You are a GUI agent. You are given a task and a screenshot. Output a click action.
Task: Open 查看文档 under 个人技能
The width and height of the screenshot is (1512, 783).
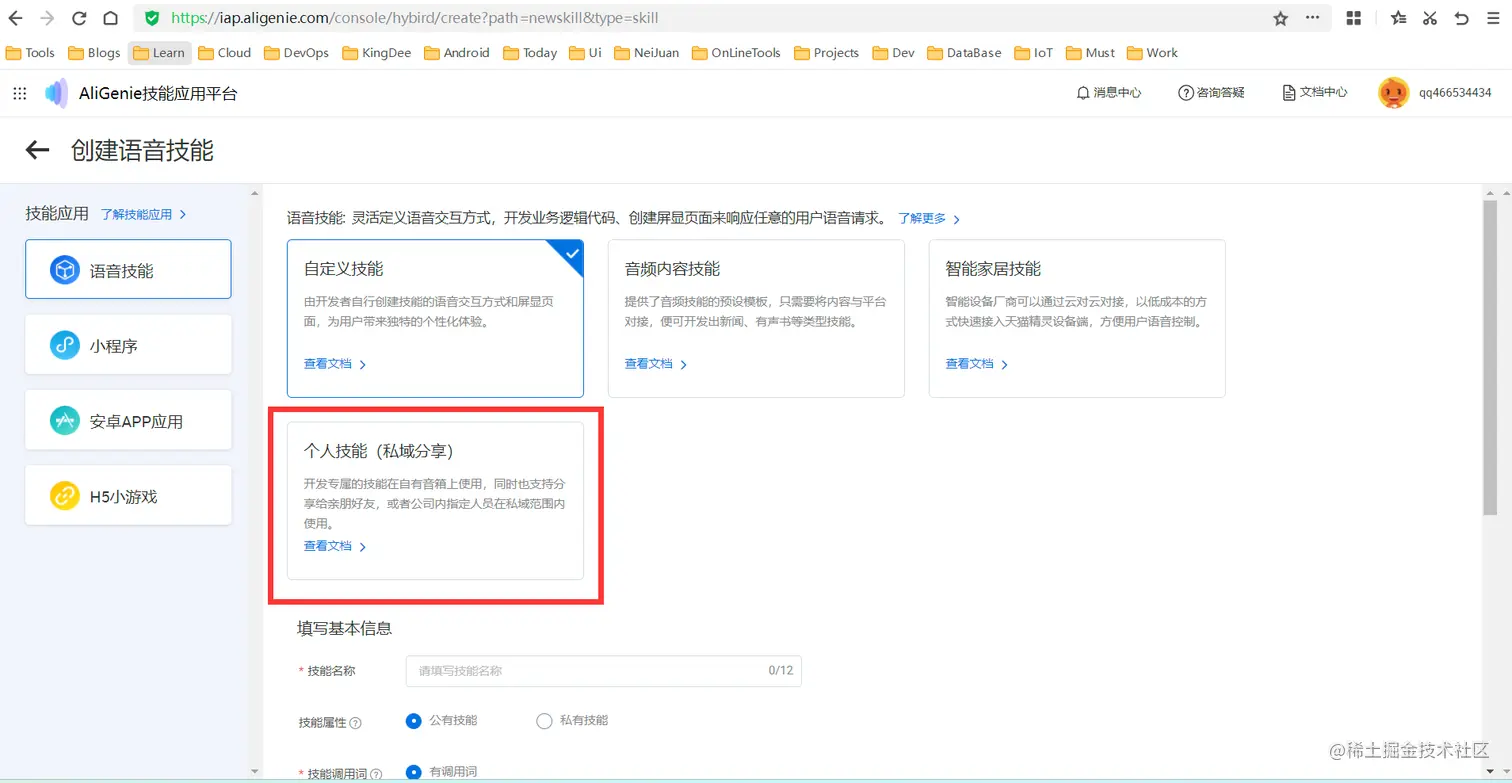tap(335, 546)
